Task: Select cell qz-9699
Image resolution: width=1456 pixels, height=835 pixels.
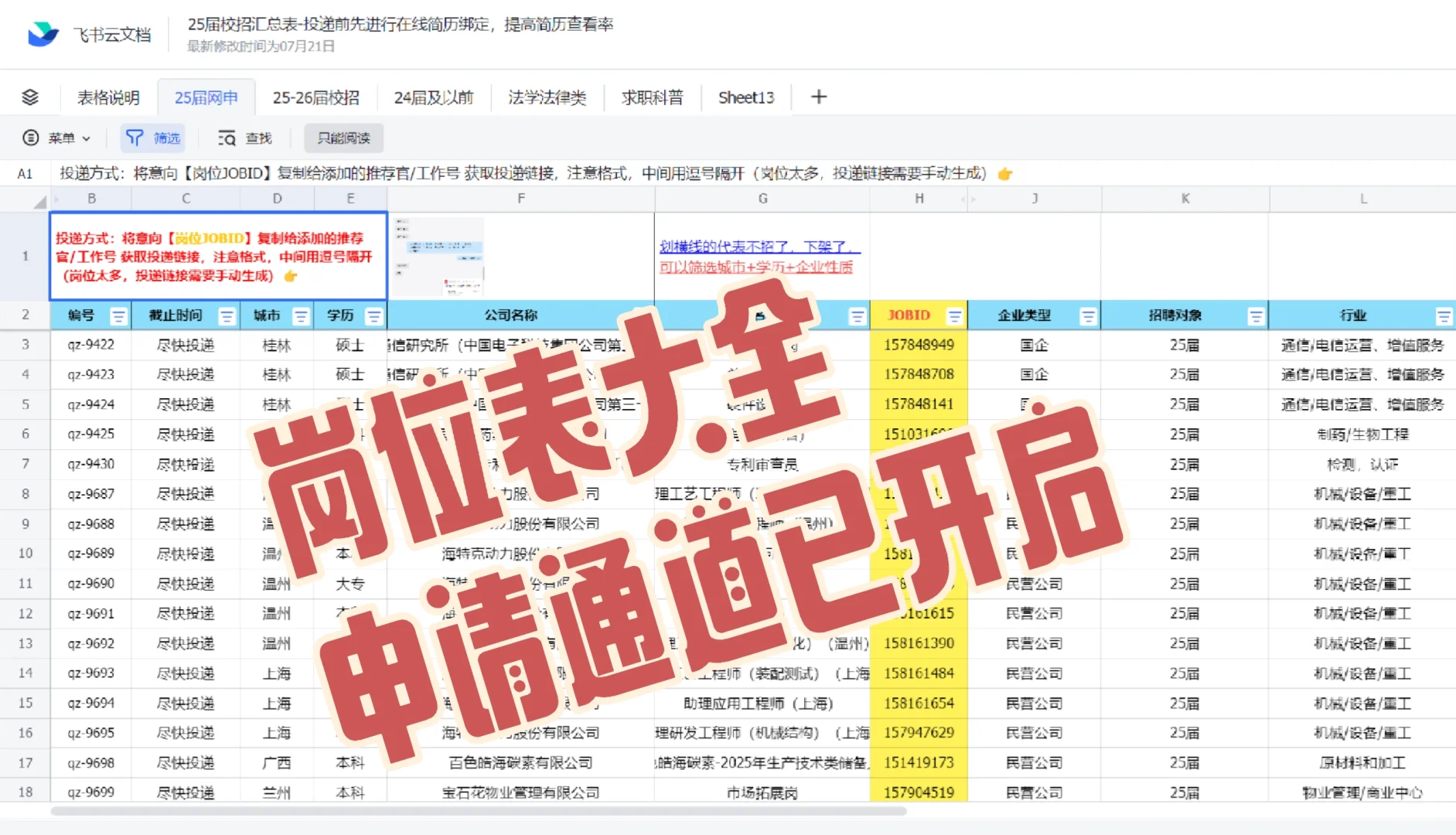Action: (90, 792)
